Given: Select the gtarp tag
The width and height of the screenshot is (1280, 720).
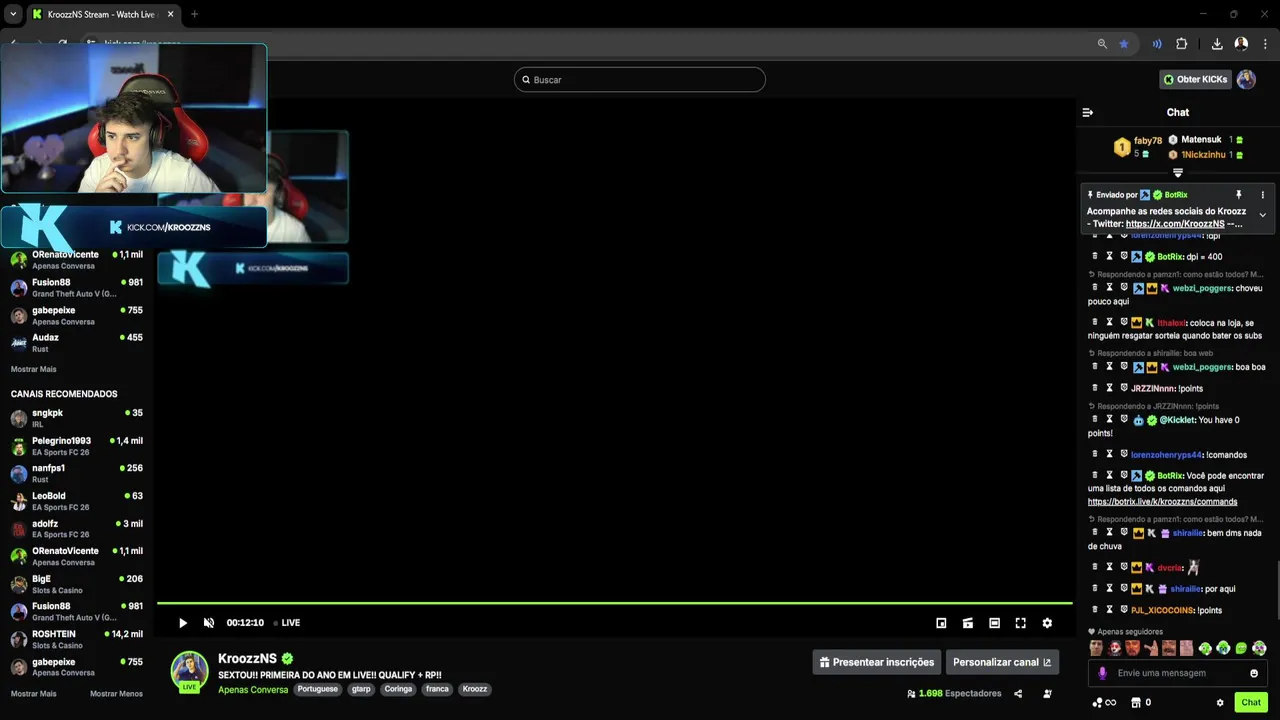Looking at the screenshot, I should [x=361, y=689].
